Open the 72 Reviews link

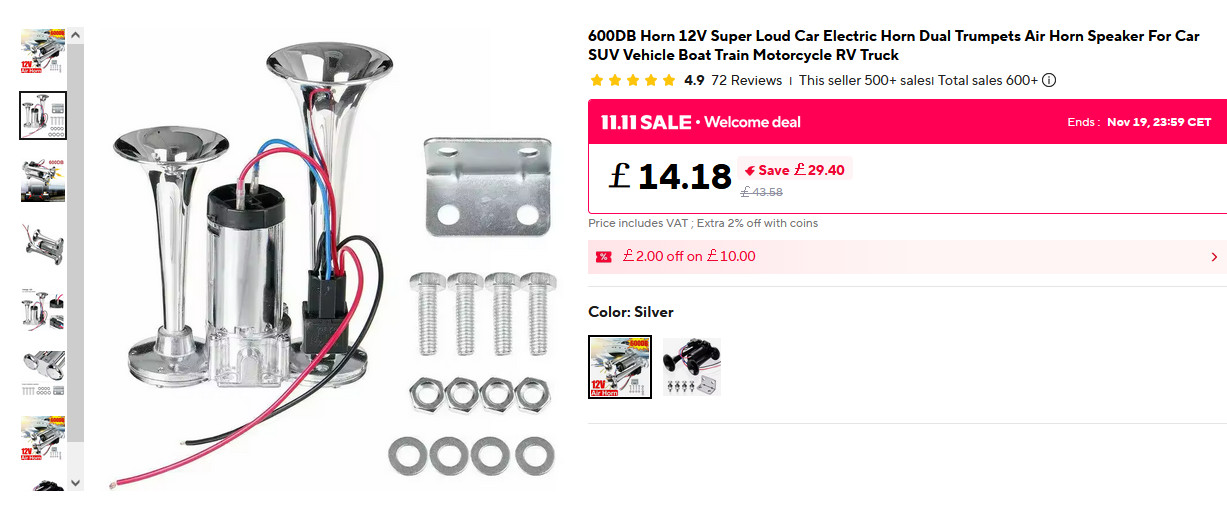(x=746, y=81)
